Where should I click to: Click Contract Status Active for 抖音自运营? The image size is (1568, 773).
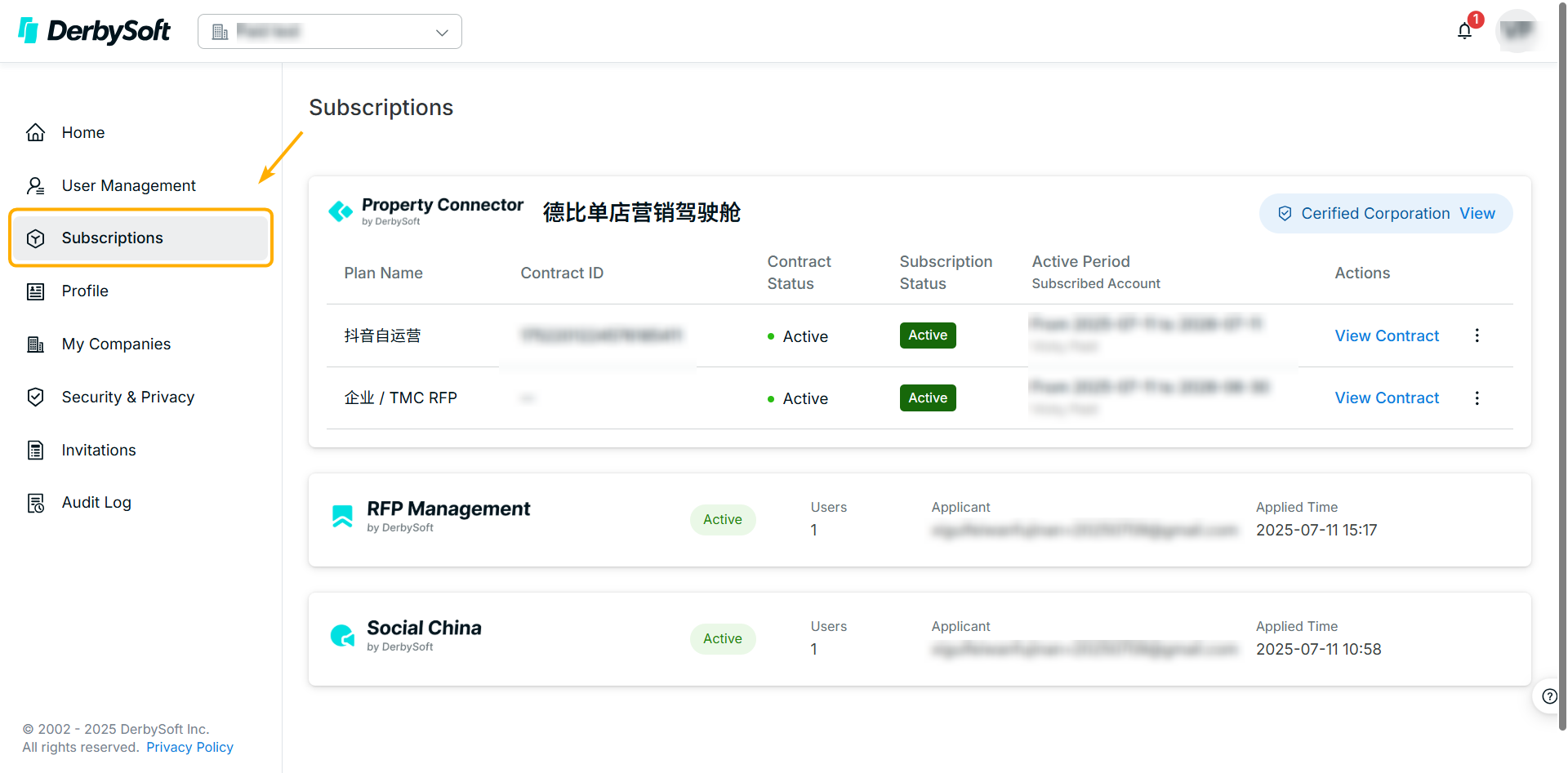tap(798, 336)
